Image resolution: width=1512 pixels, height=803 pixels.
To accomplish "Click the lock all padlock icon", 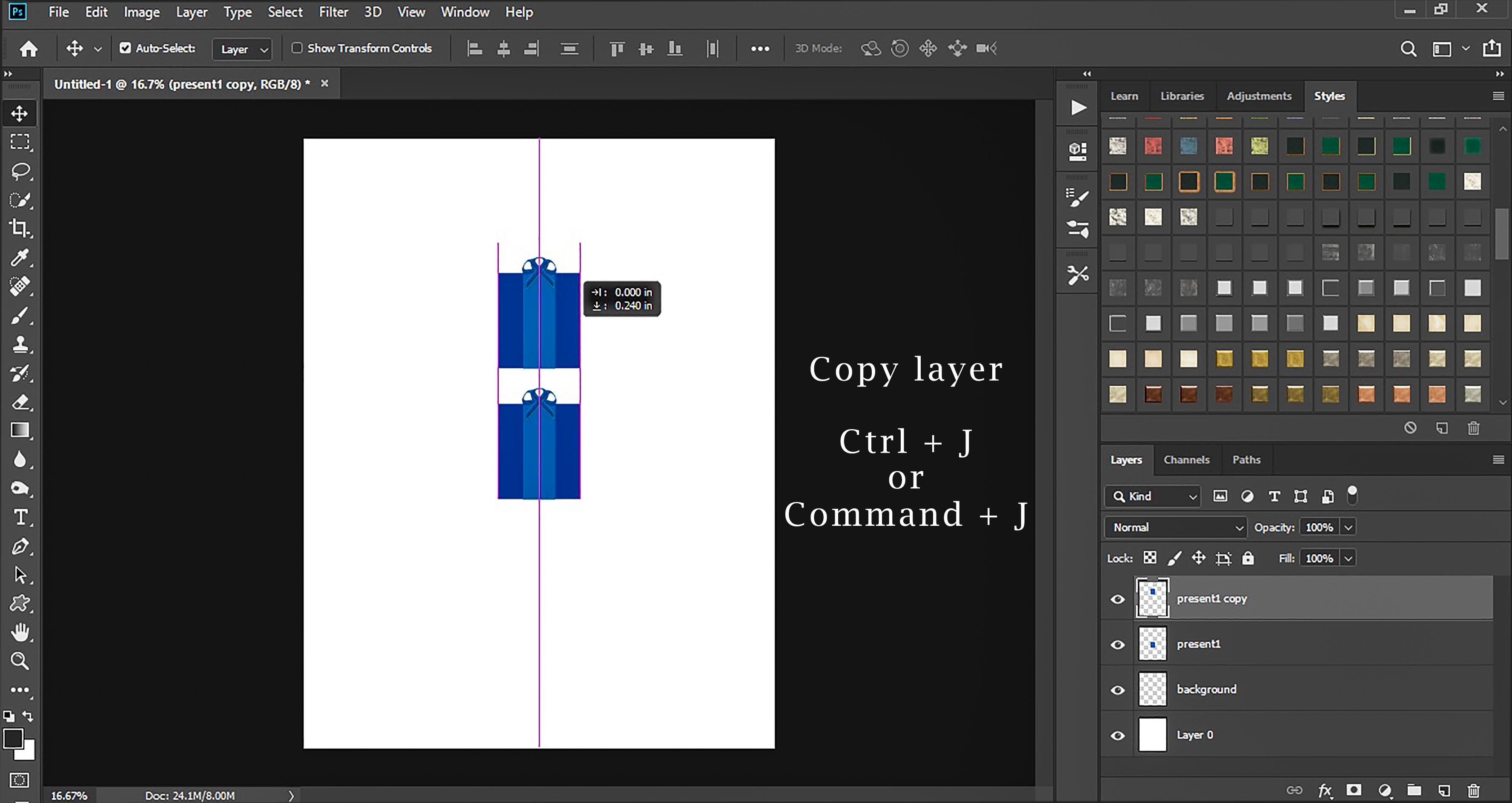I will (x=1248, y=558).
